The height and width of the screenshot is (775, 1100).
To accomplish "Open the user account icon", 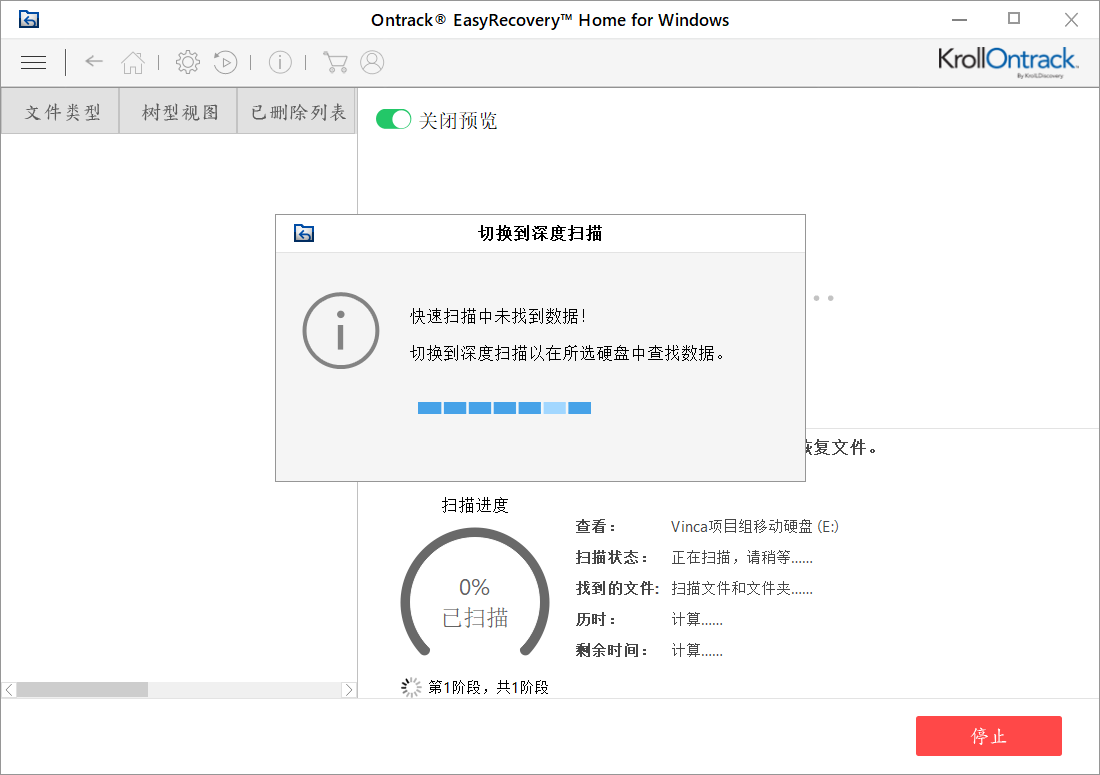I will coord(372,62).
